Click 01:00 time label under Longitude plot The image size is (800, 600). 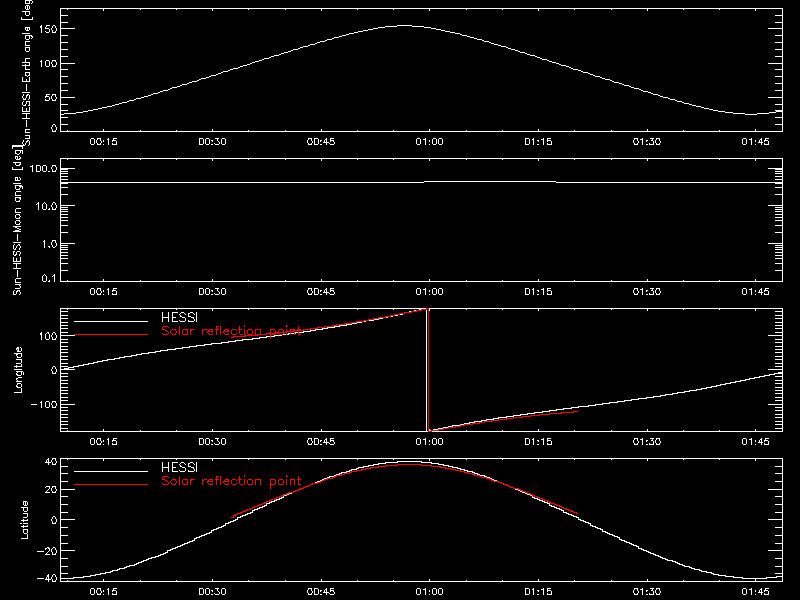(430, 442)
